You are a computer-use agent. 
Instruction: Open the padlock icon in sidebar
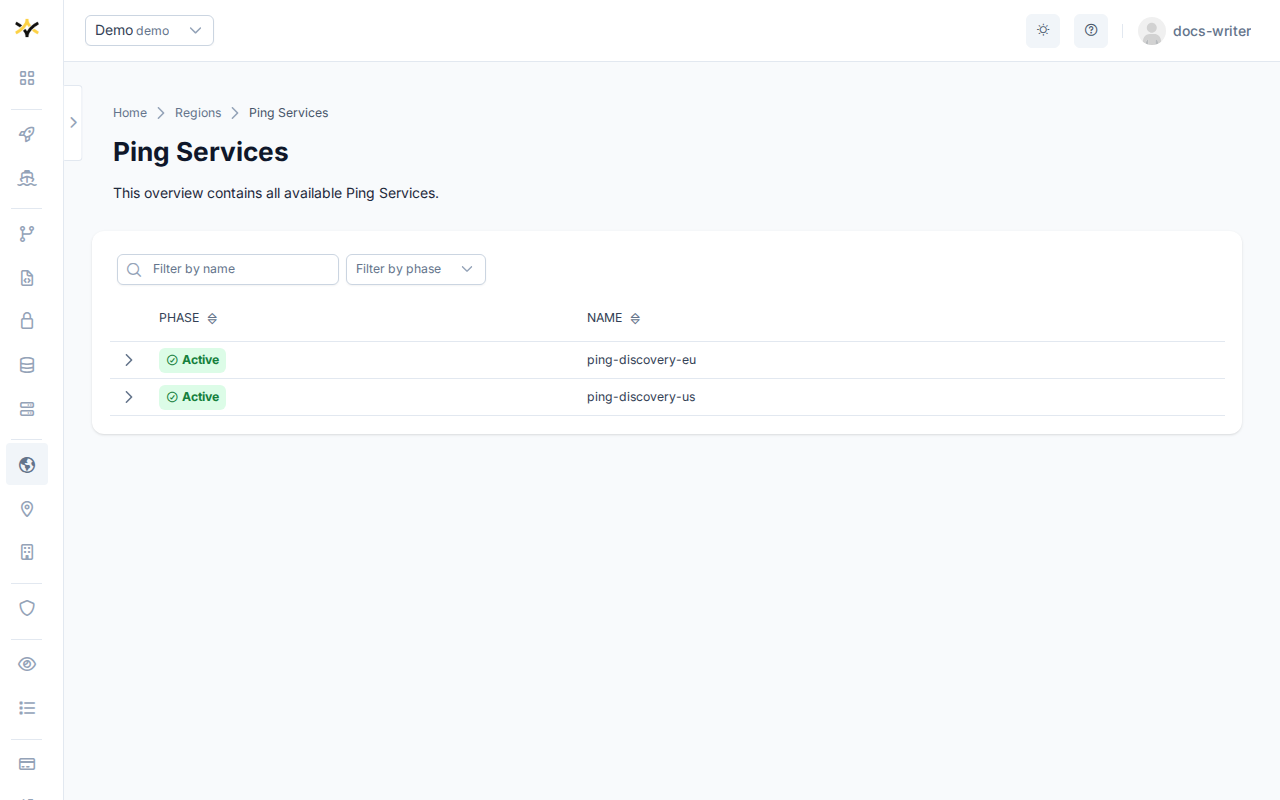27,321
